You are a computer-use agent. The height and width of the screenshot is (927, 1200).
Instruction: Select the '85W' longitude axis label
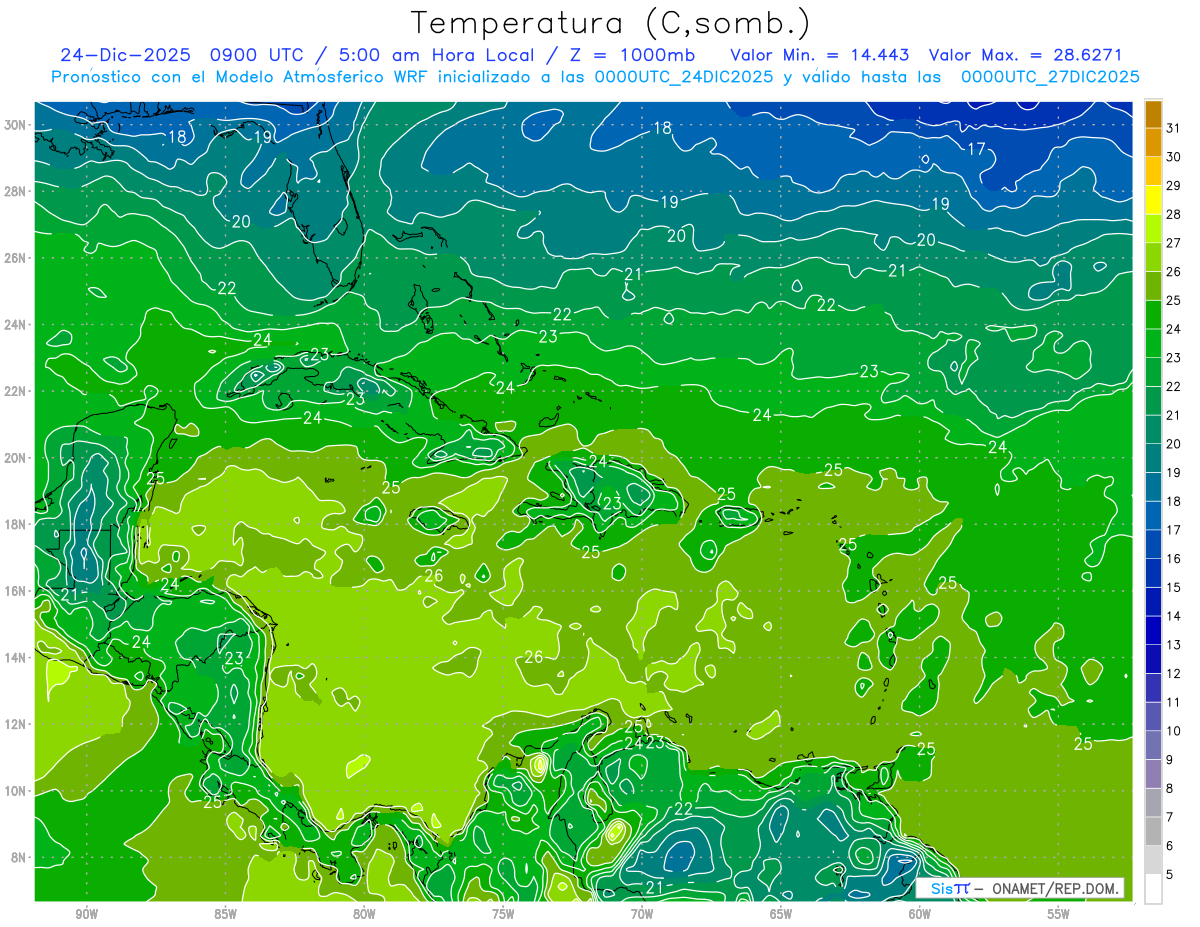(x=225, y=914)
